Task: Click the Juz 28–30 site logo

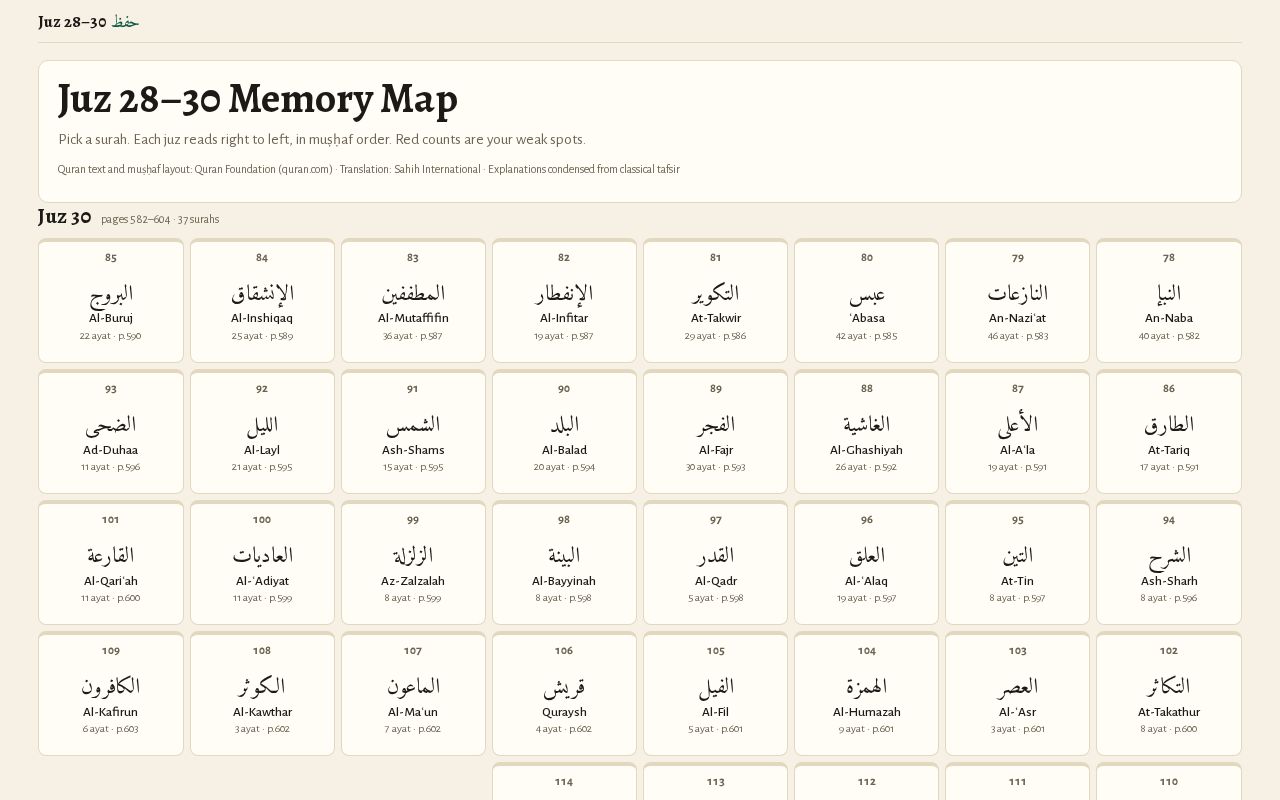Action: pyautogui.click(x=88, y=22)
